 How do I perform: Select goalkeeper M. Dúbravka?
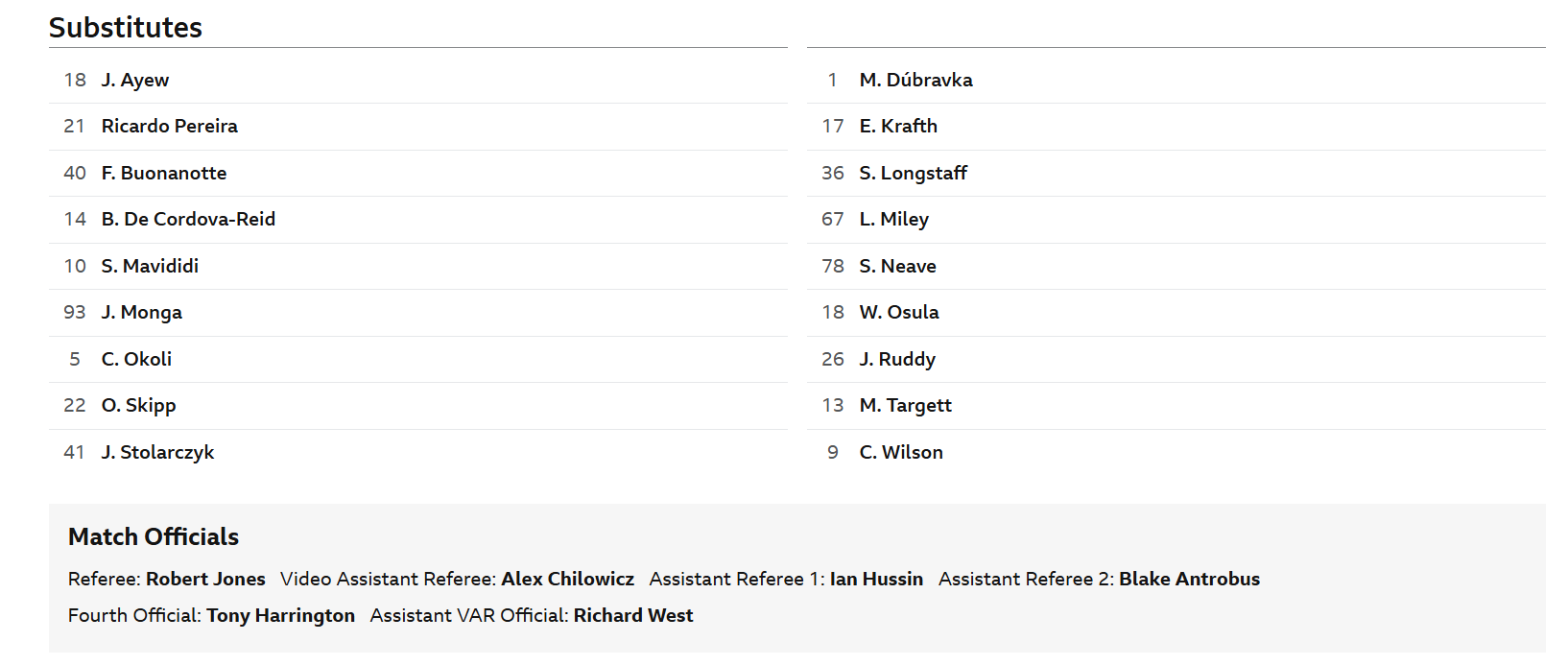click(x=1176, y=80)
